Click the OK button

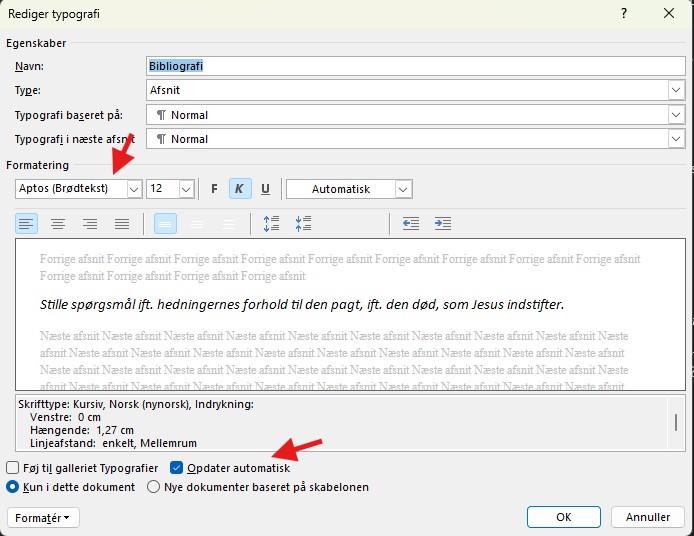564,517
